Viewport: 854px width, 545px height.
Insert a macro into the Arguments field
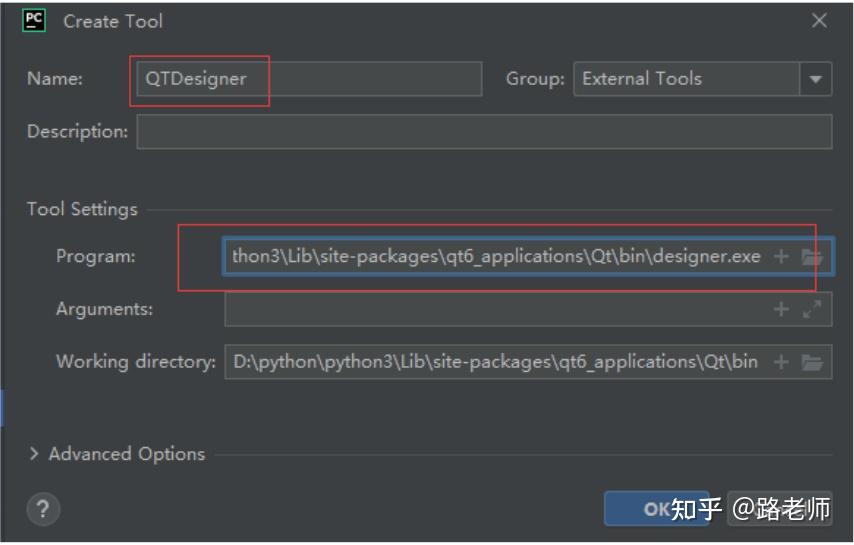[x=781, y=310]
